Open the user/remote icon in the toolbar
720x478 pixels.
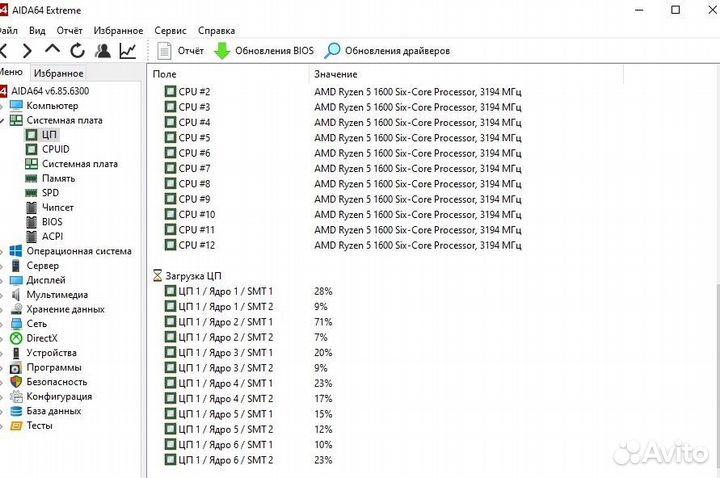[x=103, y=51]
